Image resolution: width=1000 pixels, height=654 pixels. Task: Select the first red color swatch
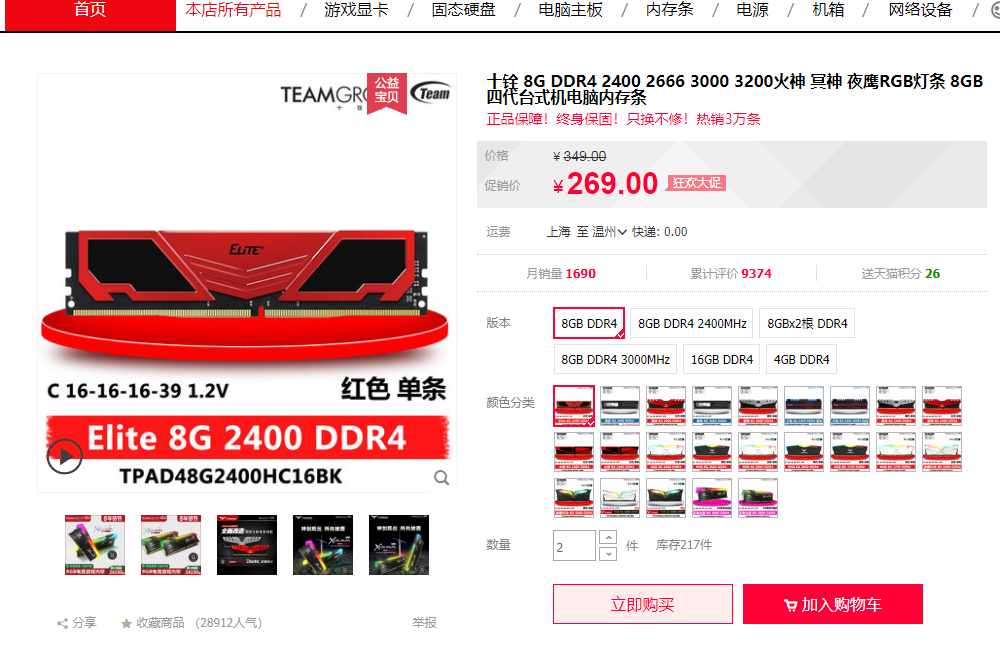tap(574, 406)
